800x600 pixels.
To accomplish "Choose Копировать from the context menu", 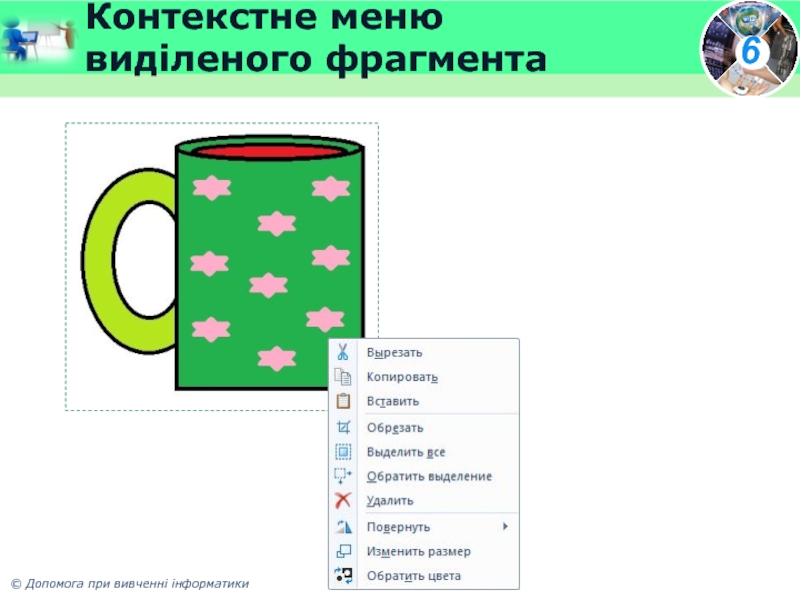I will tap(423, 377).
